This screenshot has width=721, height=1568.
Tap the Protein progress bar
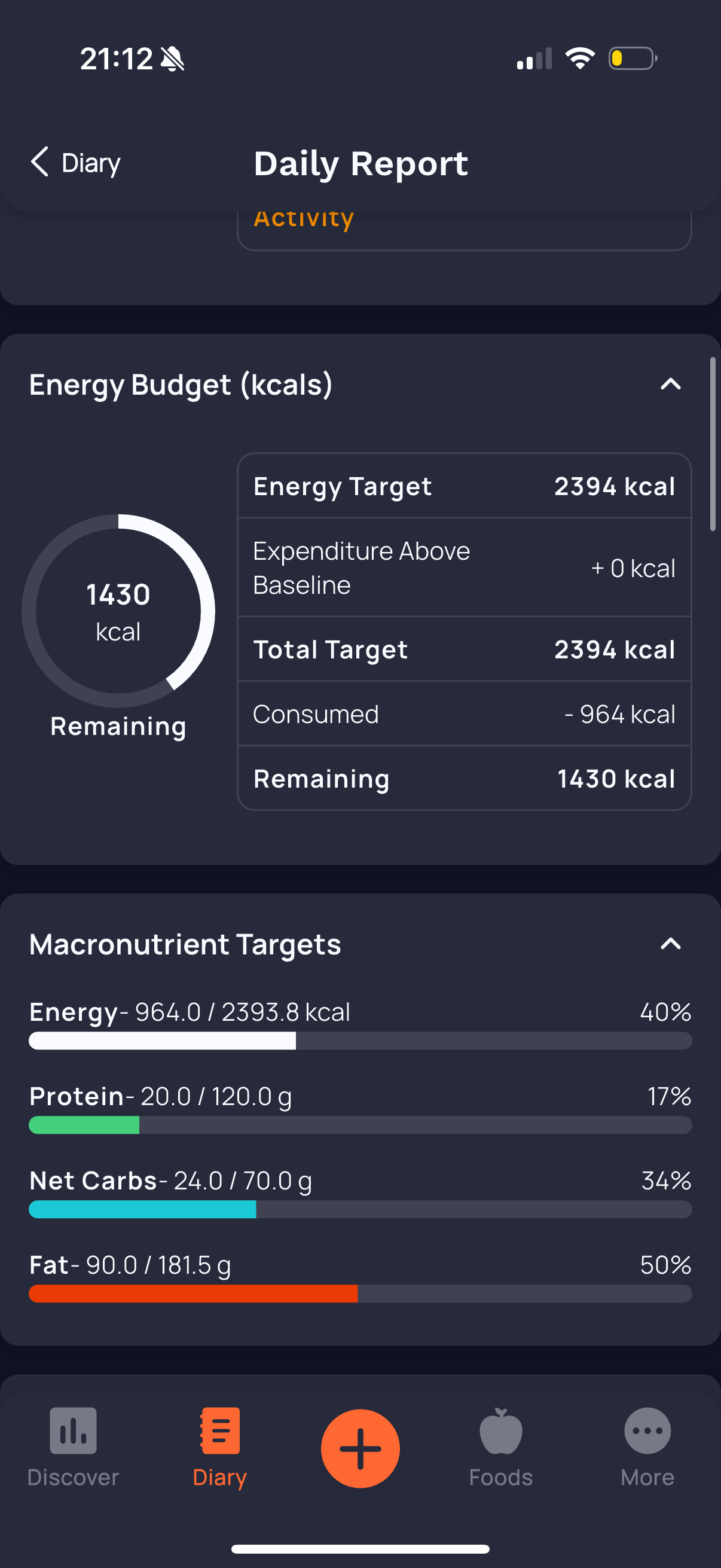(360, 1125)
